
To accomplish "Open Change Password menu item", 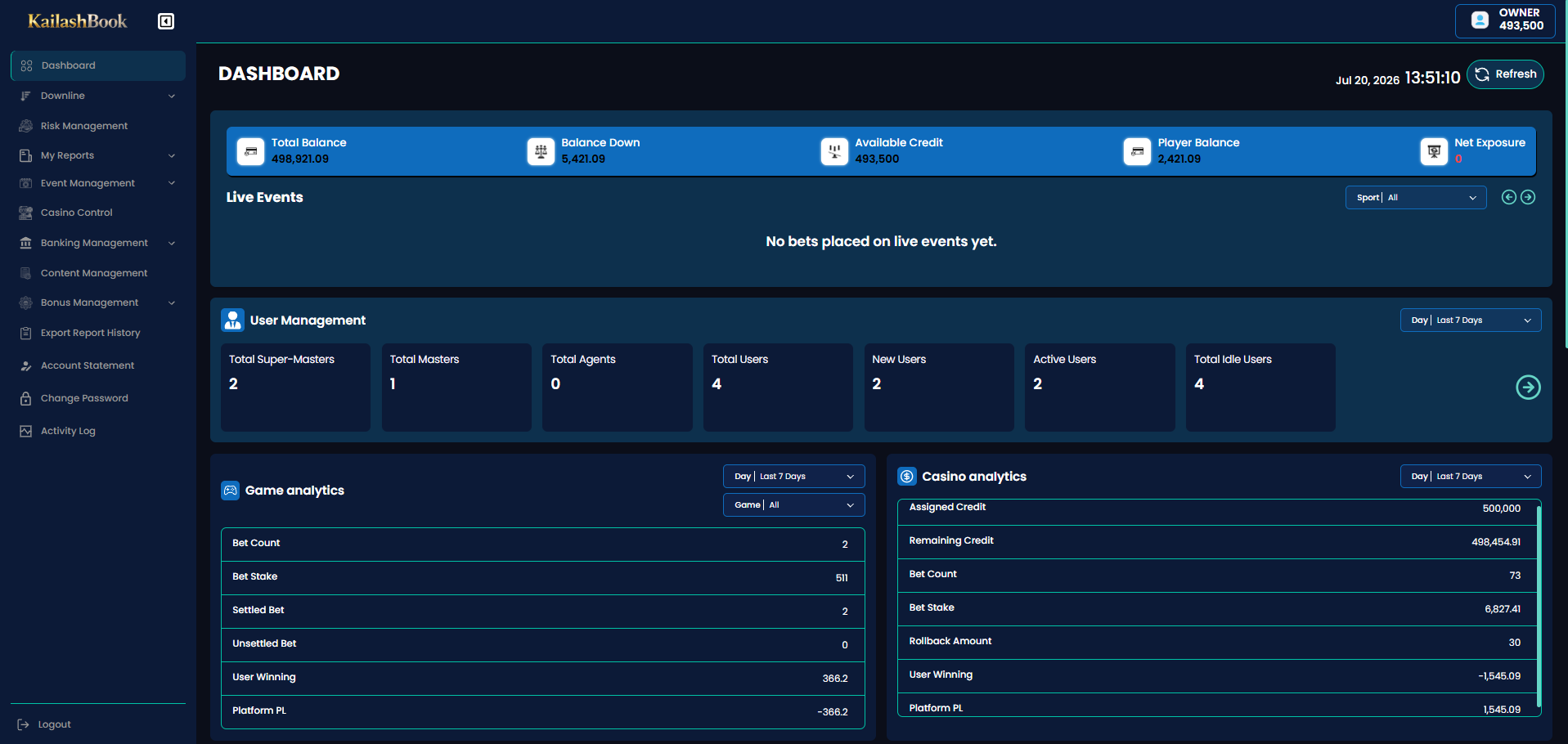I will (x=98, y=398).
